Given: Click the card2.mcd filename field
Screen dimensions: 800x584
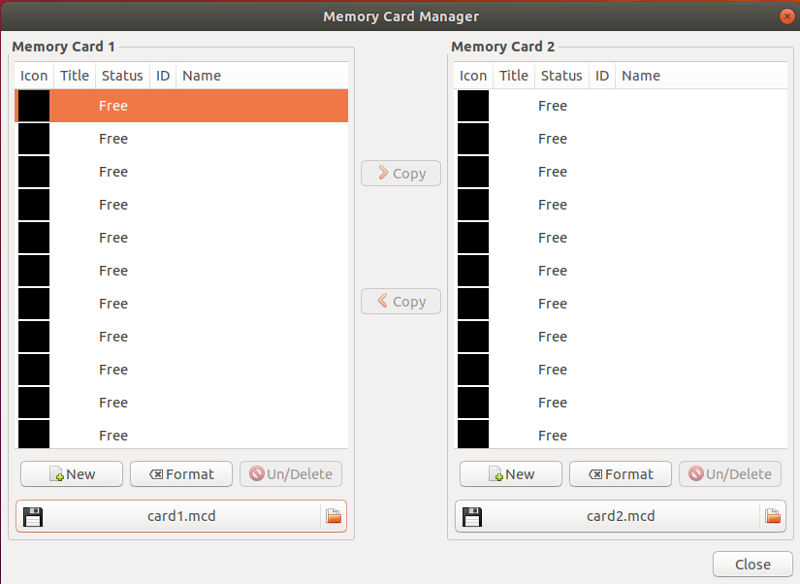Looking at the screenshot, I should pos(620,516).
